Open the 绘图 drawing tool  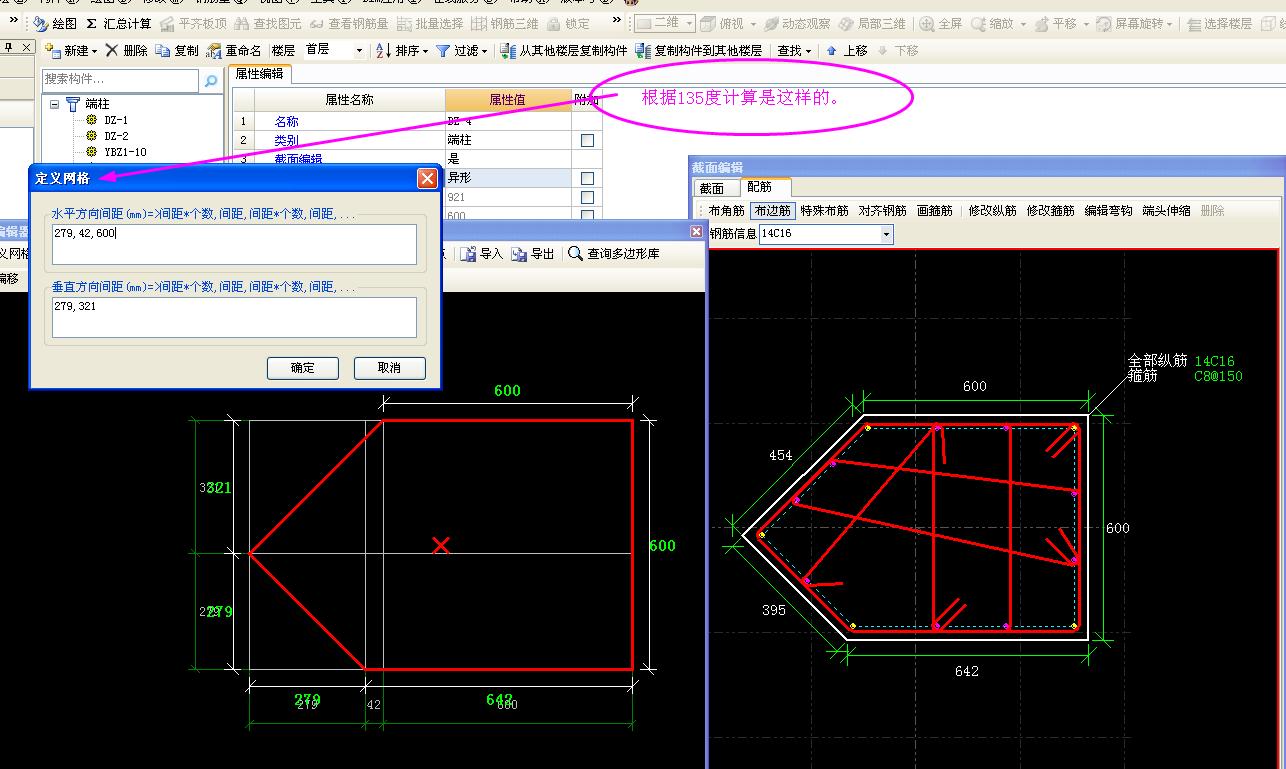coord(55,23)
